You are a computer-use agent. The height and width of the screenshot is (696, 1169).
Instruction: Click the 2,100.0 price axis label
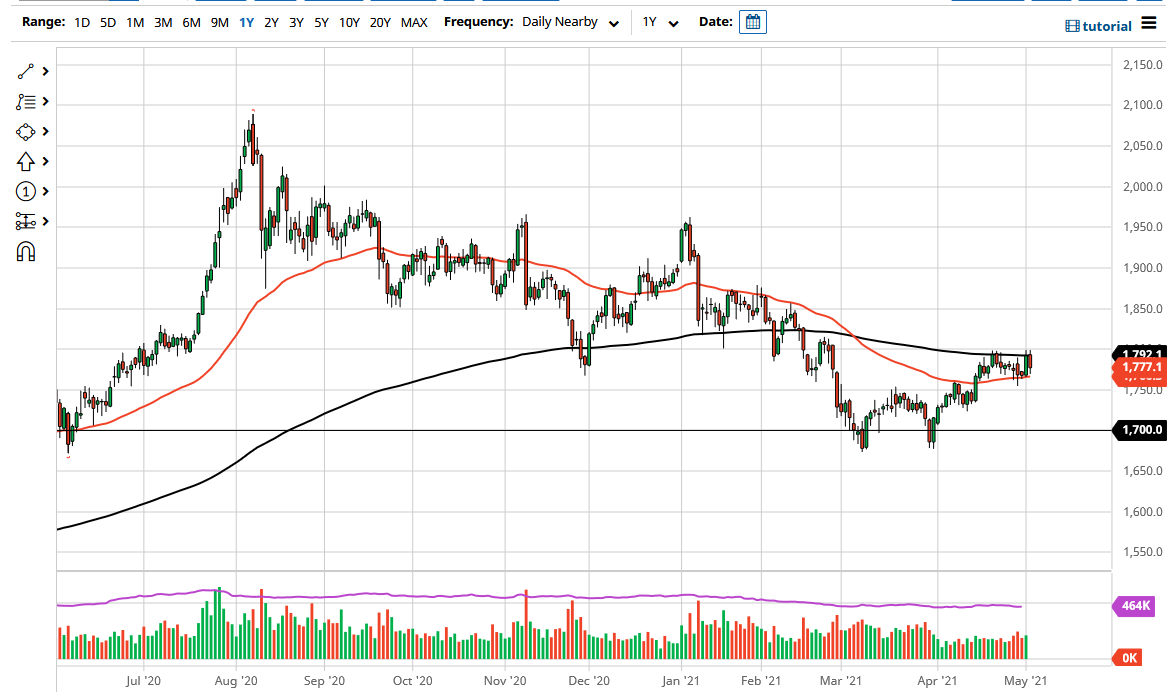(x=1142, y=105)
